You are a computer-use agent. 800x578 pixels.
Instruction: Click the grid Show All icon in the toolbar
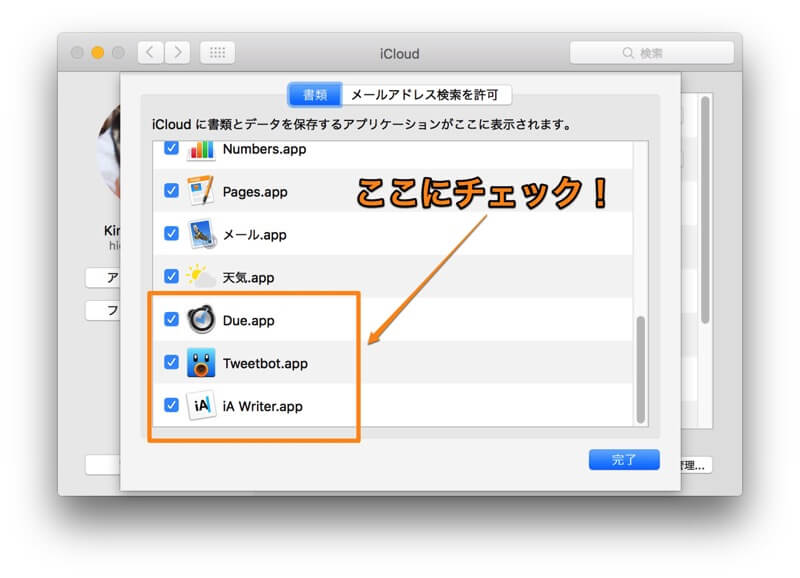pyautogui.click(x=217, y=53)
